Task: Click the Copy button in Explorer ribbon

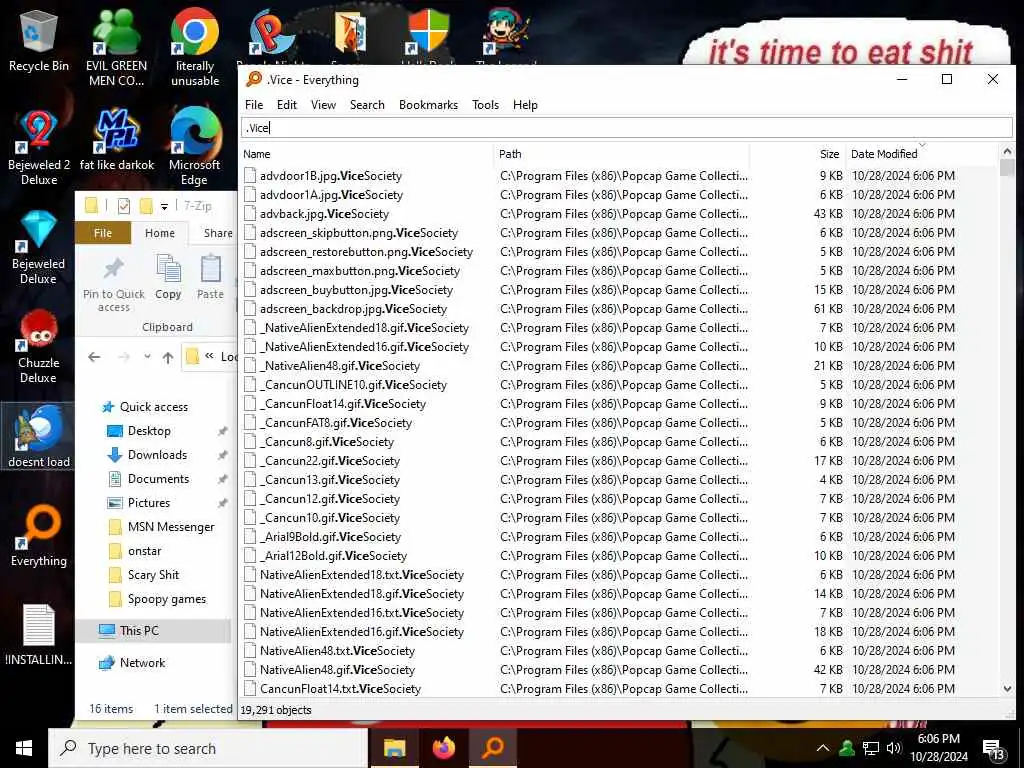Action: [168, 277]
